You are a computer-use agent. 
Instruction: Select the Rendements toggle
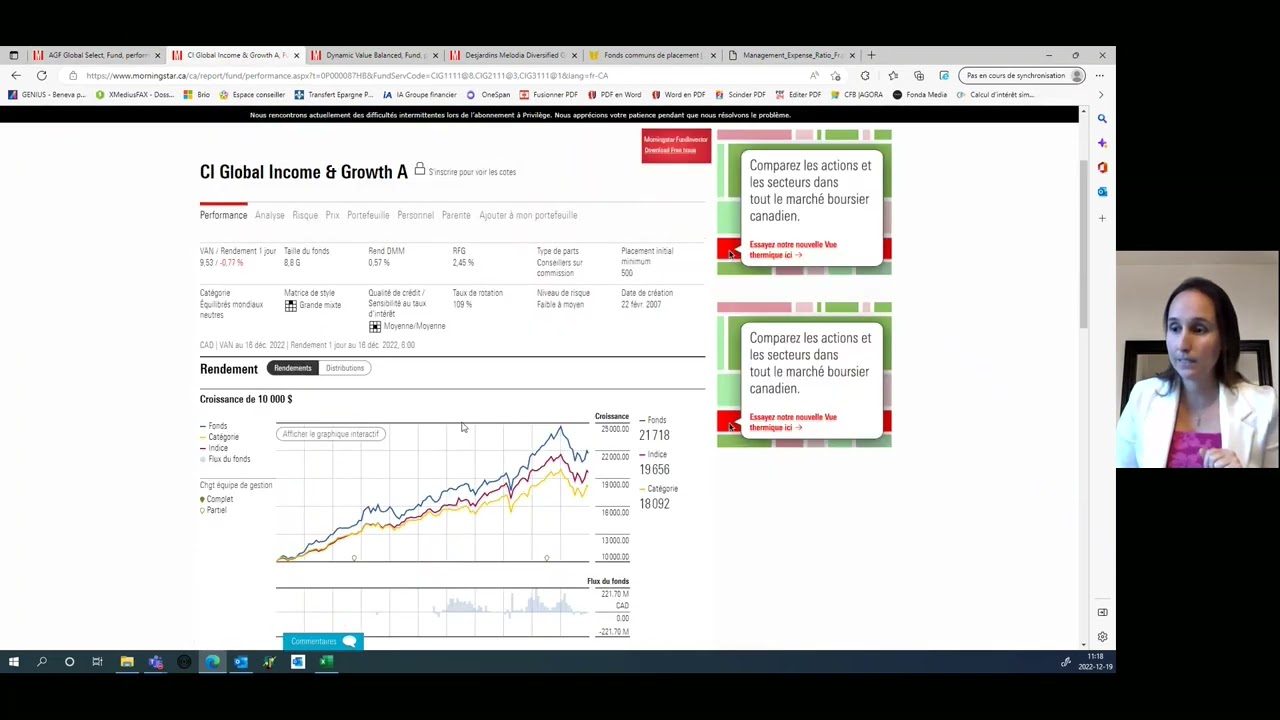(x=293, y=368)
